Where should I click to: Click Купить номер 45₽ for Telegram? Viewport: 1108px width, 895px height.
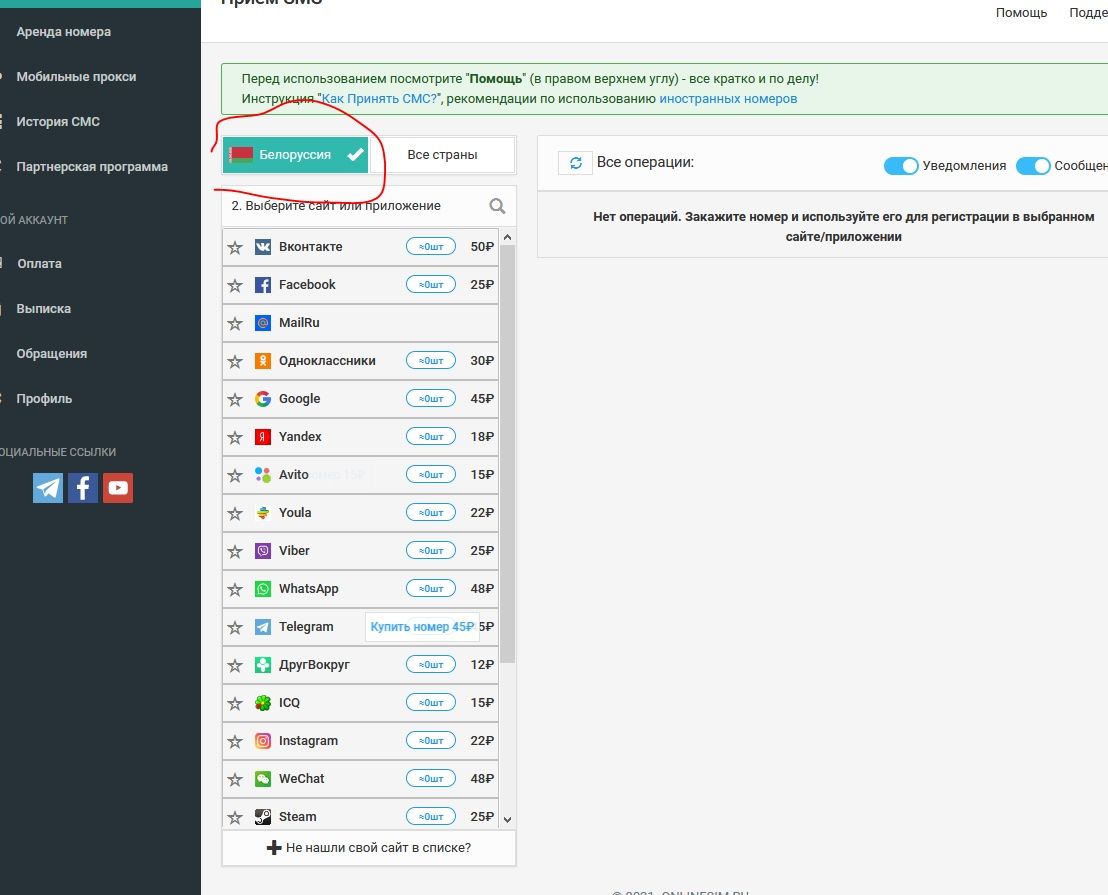click(x=422, y=627)
